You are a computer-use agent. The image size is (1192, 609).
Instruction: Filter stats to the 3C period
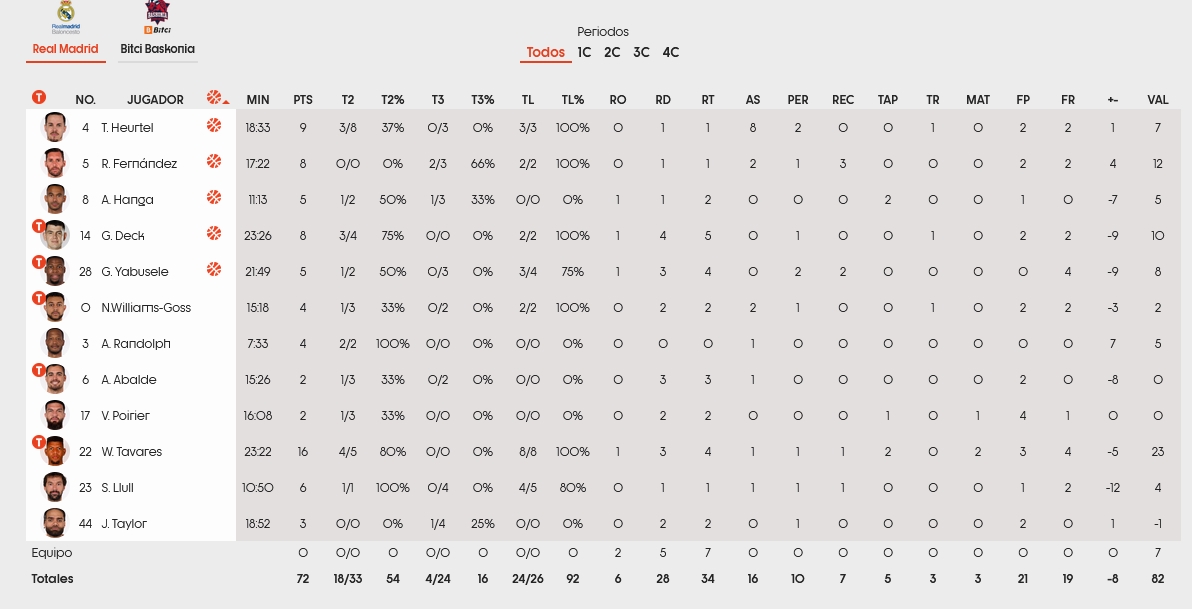(641, 53)
